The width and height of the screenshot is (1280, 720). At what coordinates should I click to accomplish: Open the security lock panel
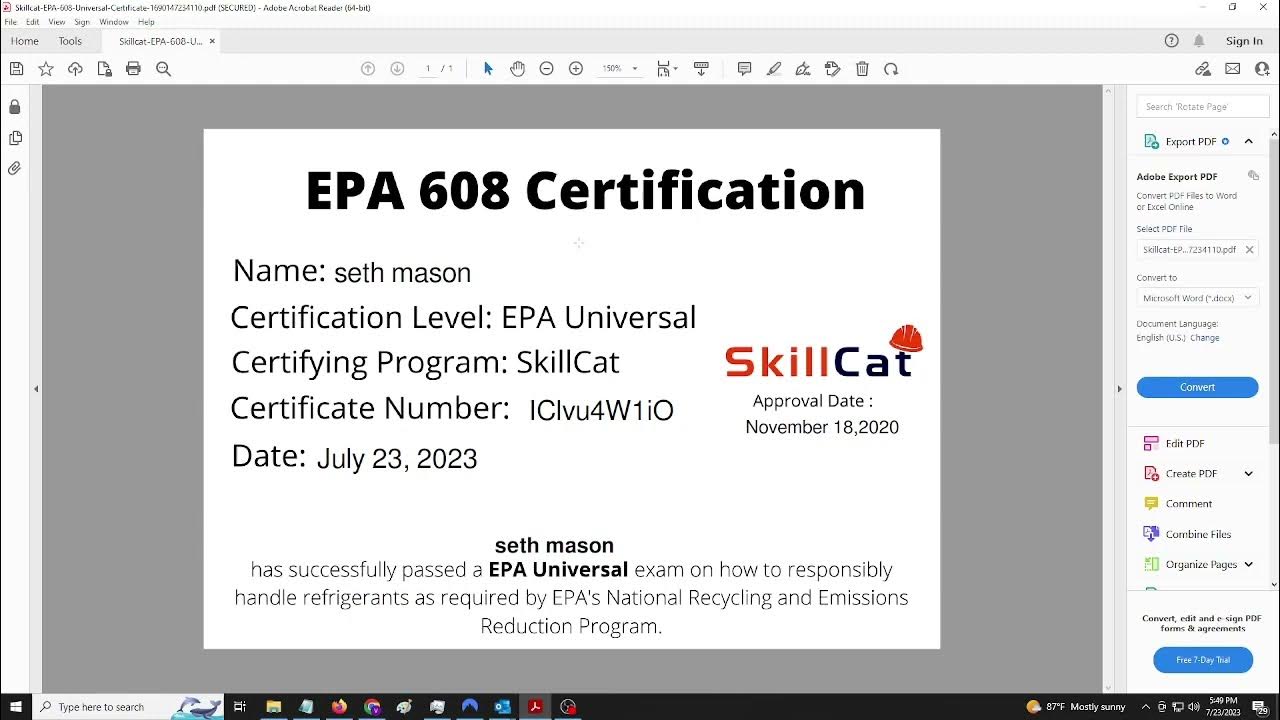(14, 107)
